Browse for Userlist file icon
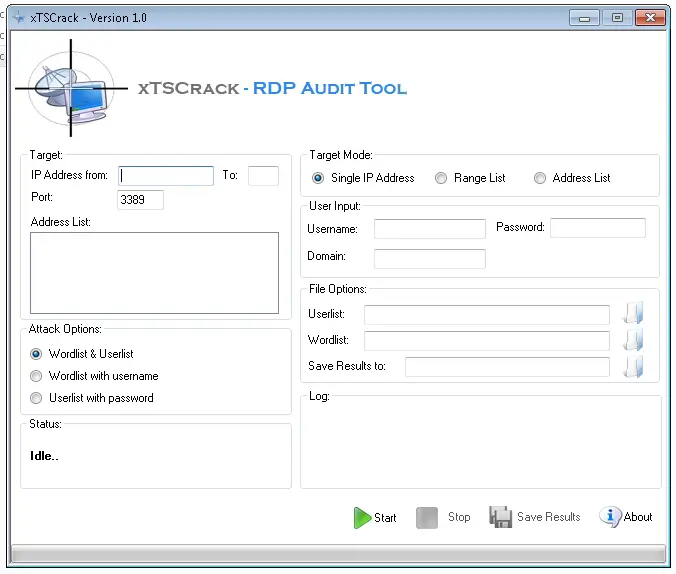Screen dimensions: 676x574 [632, 314]
